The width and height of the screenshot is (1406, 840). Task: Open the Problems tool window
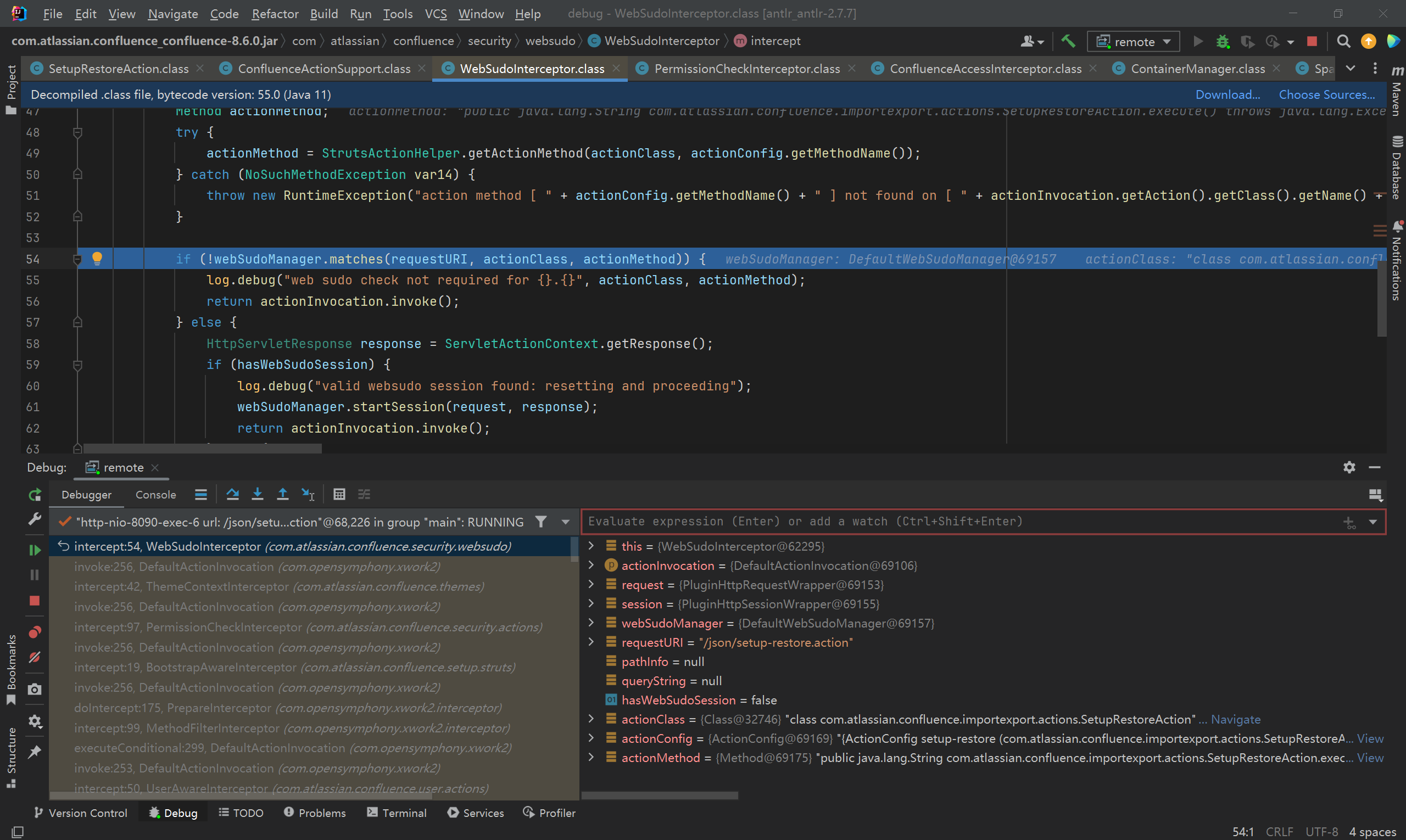click(x=315, y=813)
